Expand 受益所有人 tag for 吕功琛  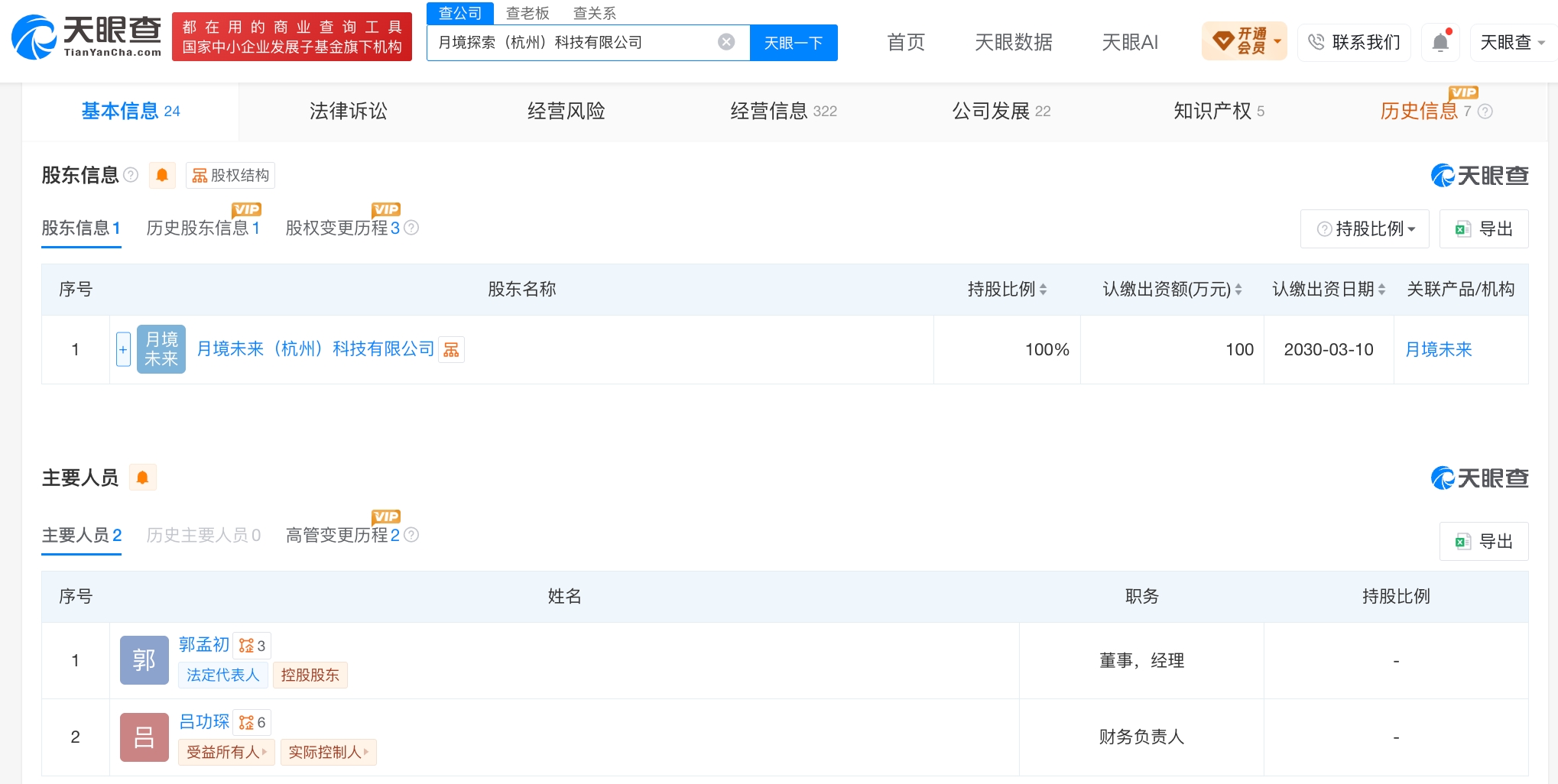(226, 752)
